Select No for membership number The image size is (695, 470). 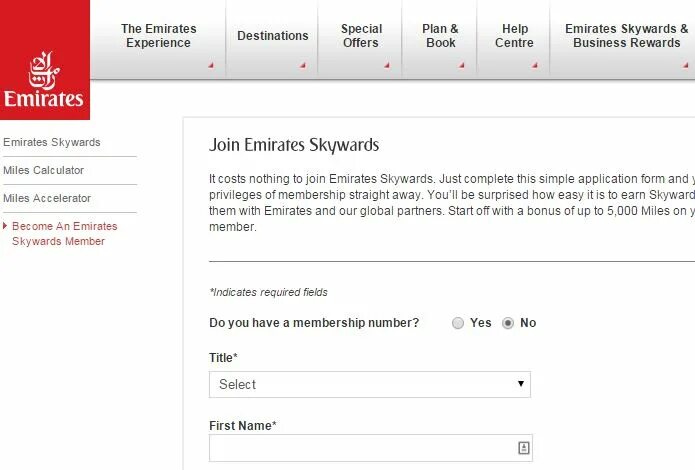pos(508,323)
